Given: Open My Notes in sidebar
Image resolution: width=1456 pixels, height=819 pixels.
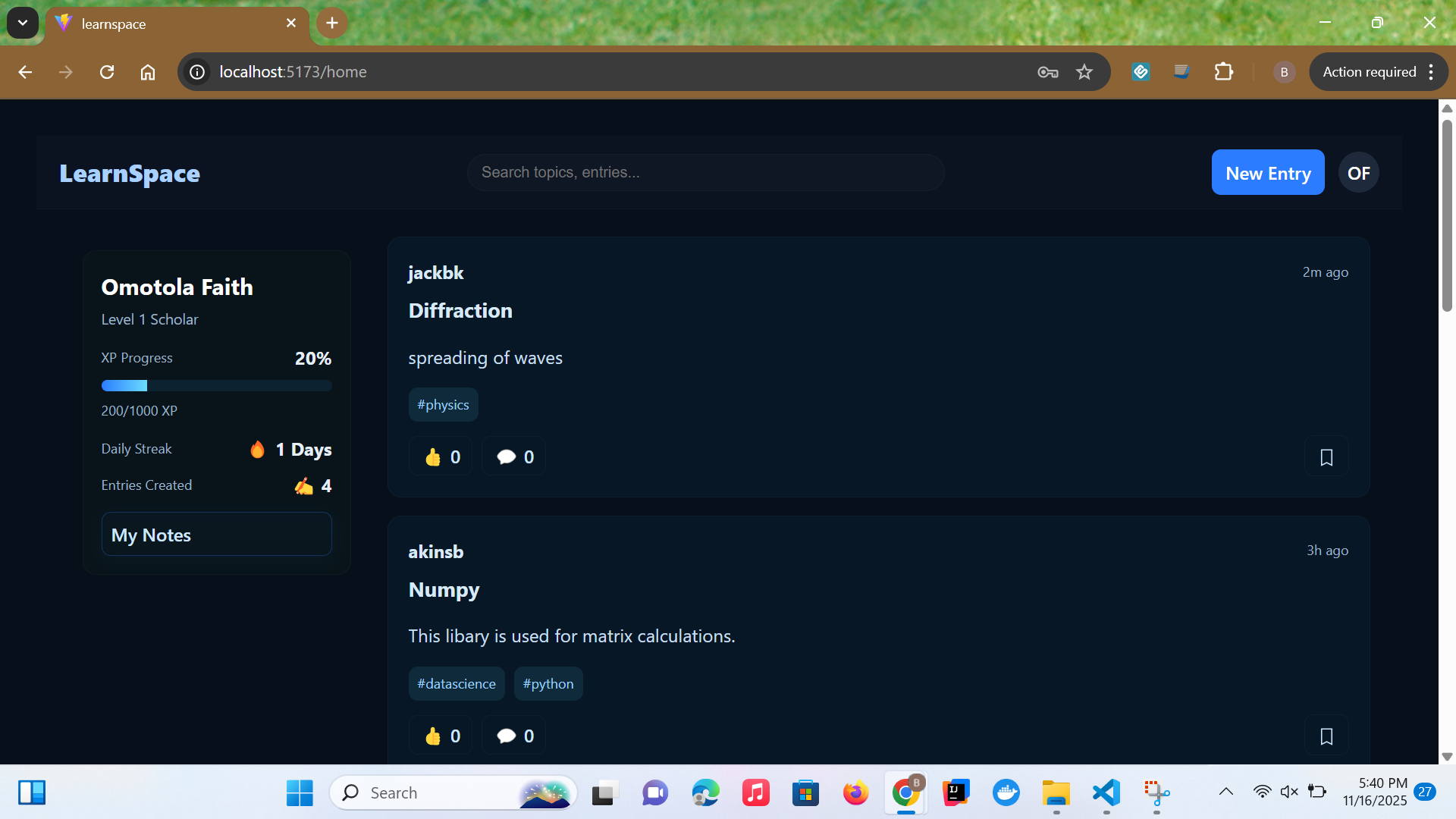Looking at the screenshot, I should click(217, 535).
